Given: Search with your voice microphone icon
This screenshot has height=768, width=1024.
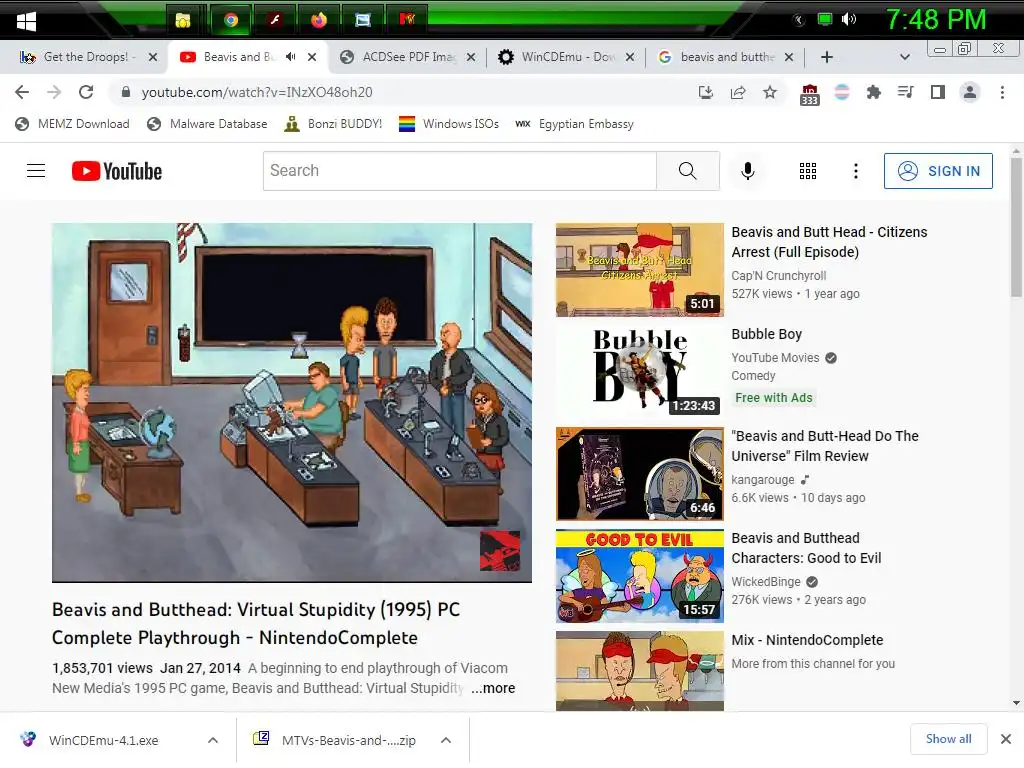Looking at the screenshot, I should click(x=748, y=171).
